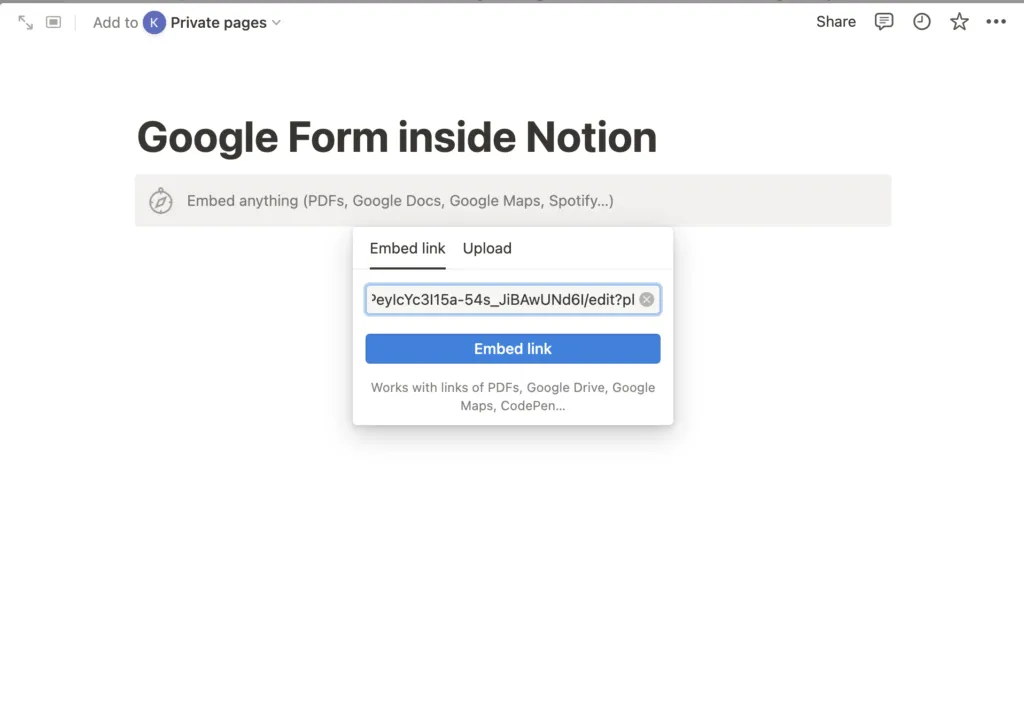
Task: Click the peek mode layout icon
Action: point(54,22)
